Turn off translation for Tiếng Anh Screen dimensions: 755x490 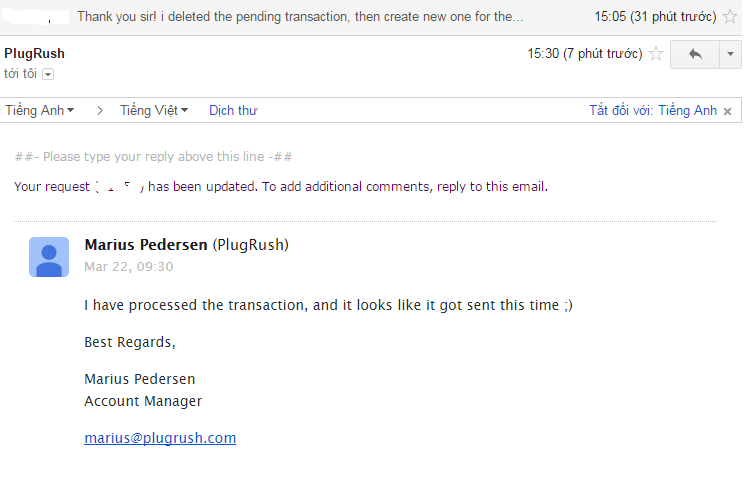click(652, 111)
